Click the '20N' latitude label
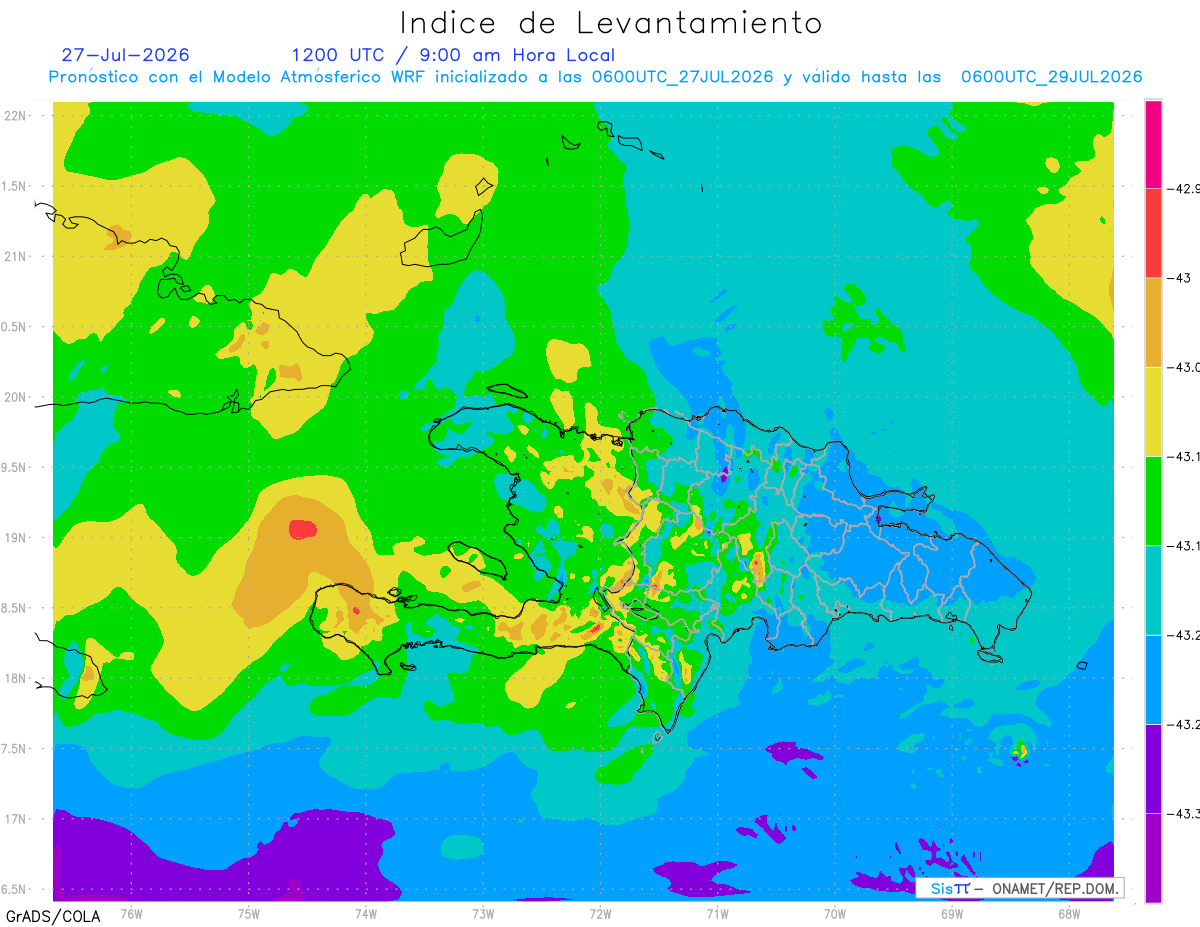The width and height of the screenshot is (1200, 927). (16, 397)
